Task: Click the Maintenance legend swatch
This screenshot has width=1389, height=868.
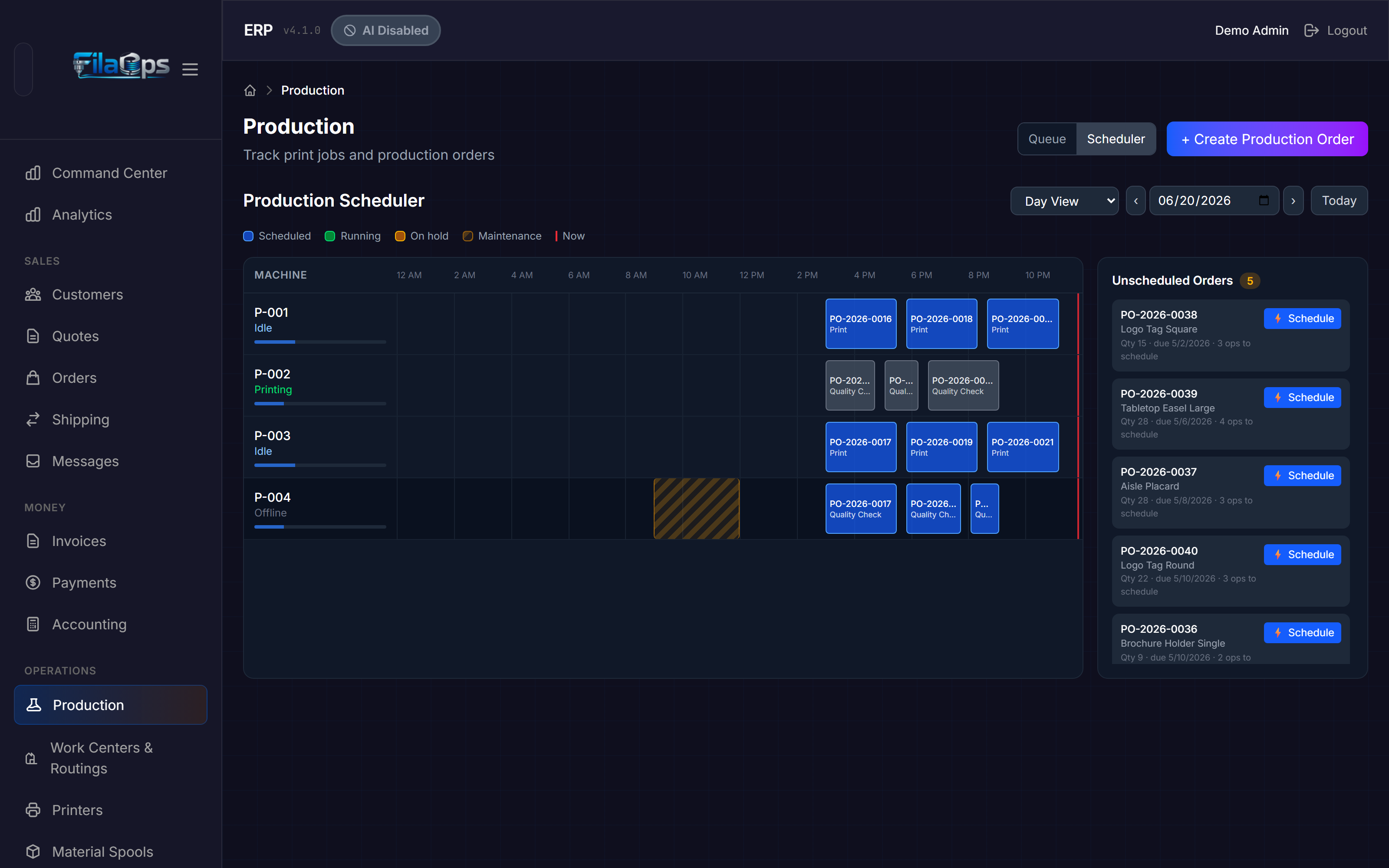Action: pyautogui.click(x=468, y=236)
